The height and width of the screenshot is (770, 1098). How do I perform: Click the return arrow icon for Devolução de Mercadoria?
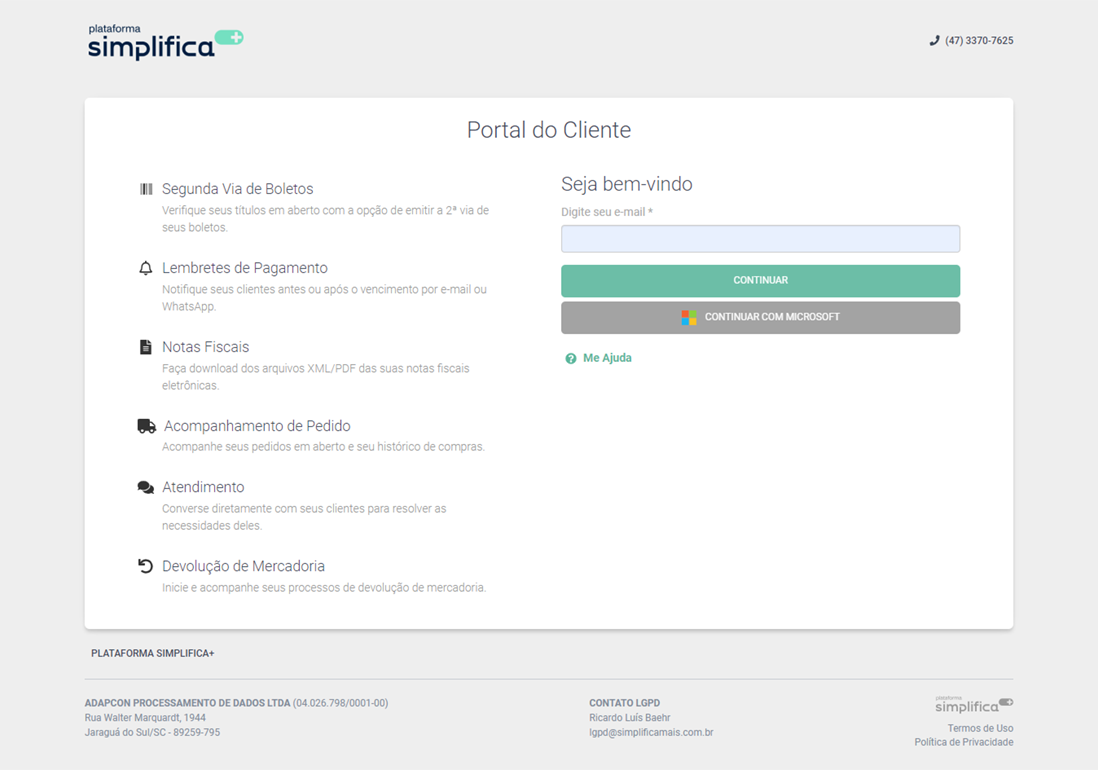(146, 566)
